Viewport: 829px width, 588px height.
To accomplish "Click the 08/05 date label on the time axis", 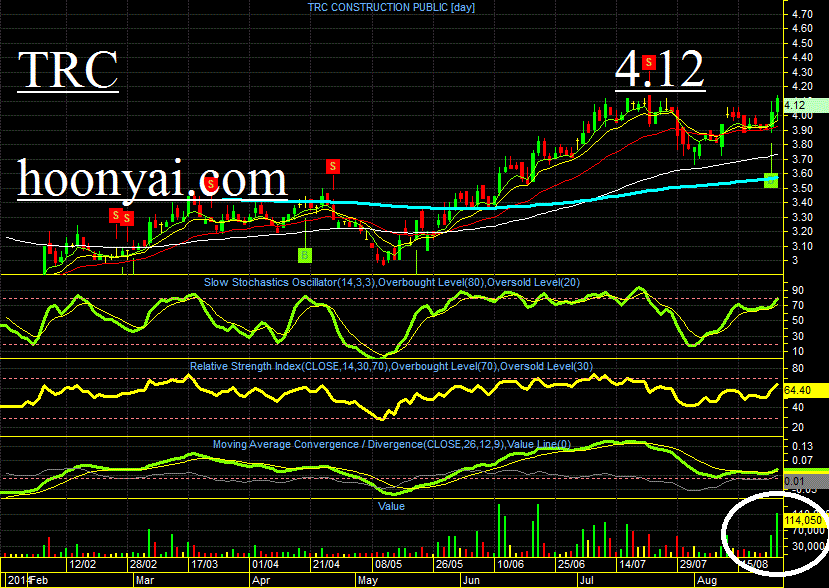I will coord(389,564).
